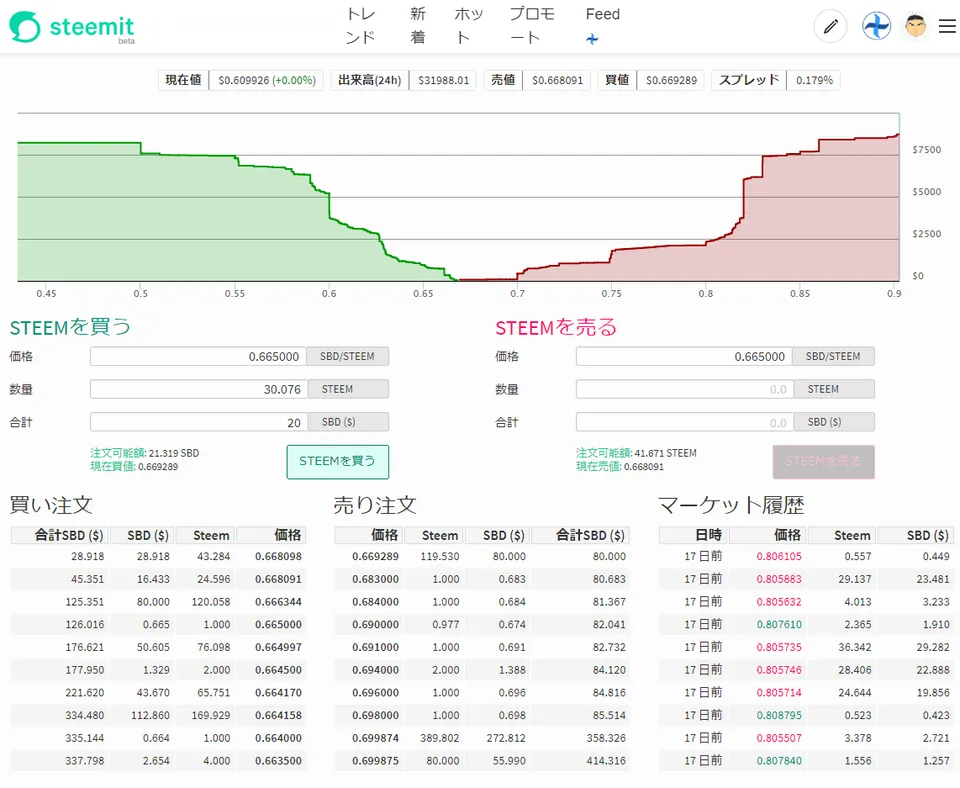Click the 売り注文 section heading
The width and height of the screenshot is (960, 788).
tap(375, 506)
